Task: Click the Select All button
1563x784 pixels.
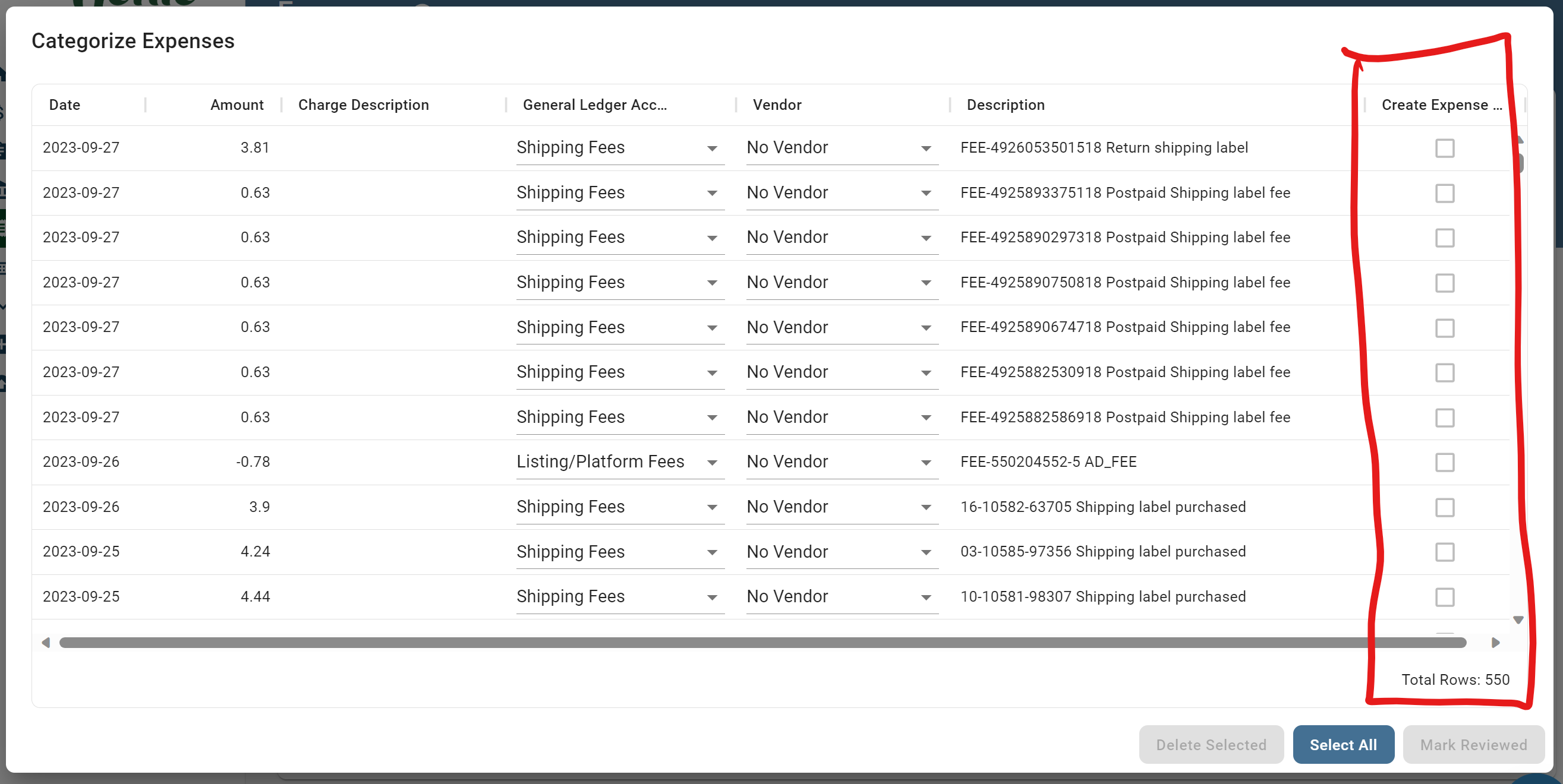Action: (1343, 745)
